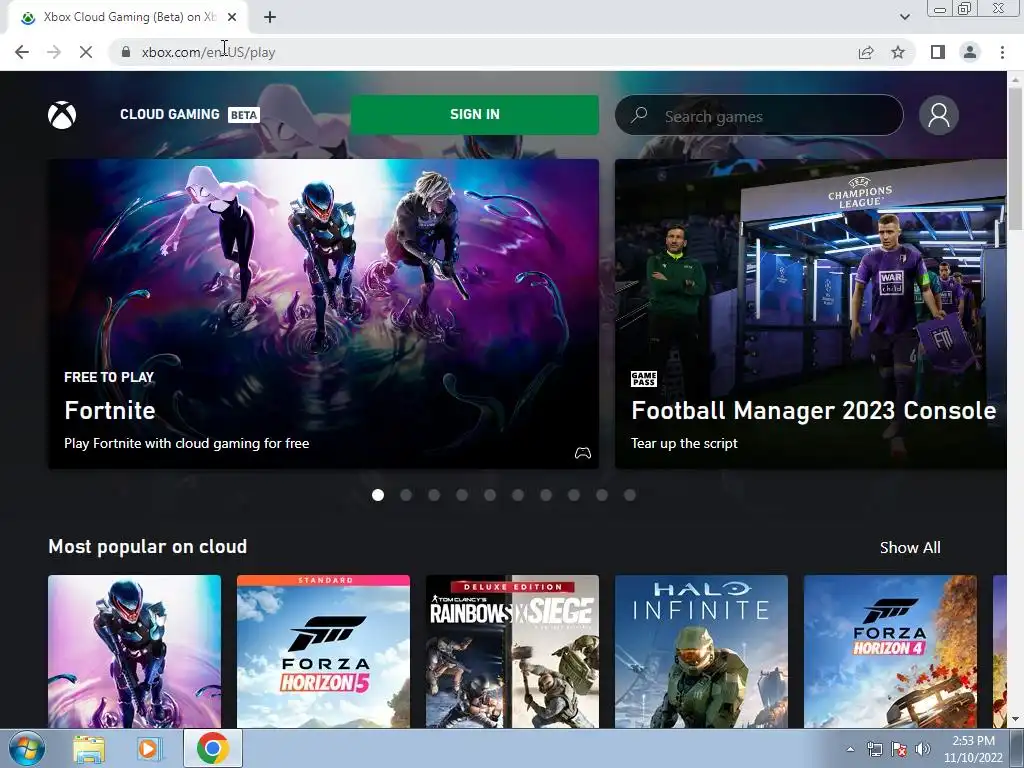Image resolution: width=1024 pixels, height=768 pixels.
Task: Click the page vertical scrollbar thumb
Action: [1015, 158]
